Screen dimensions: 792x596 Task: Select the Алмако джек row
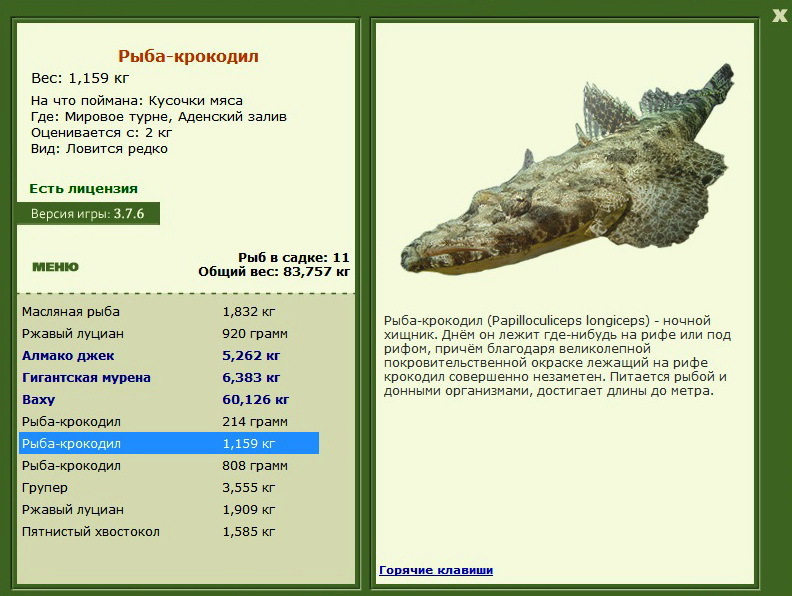[169, 356]
